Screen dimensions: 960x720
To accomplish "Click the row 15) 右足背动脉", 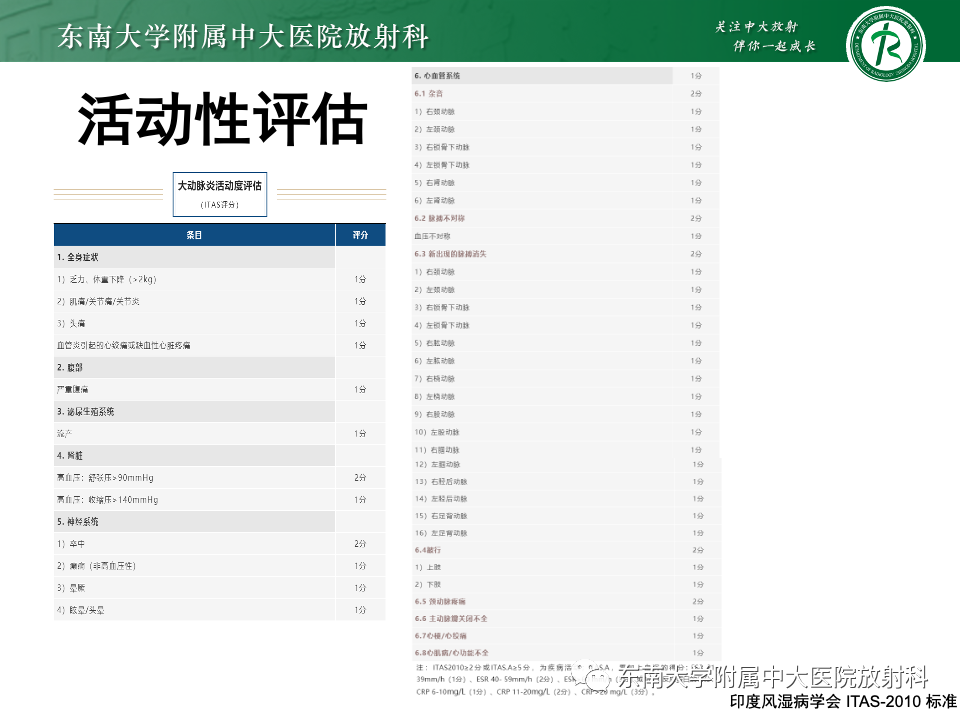I will click(x=566, y=516).
